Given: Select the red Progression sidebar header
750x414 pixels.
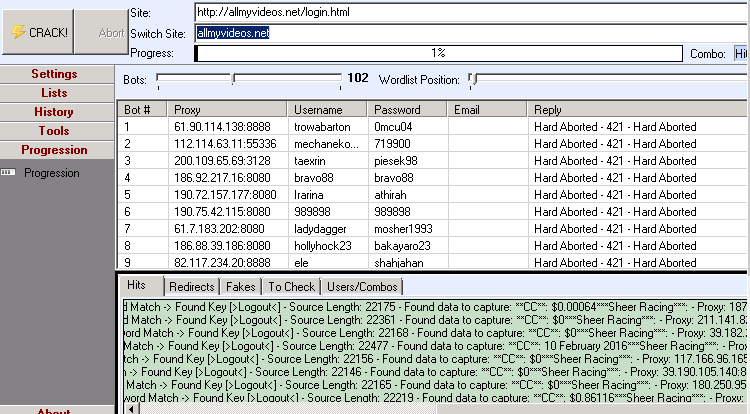Looking at the screenshot, I should (57, 150).
